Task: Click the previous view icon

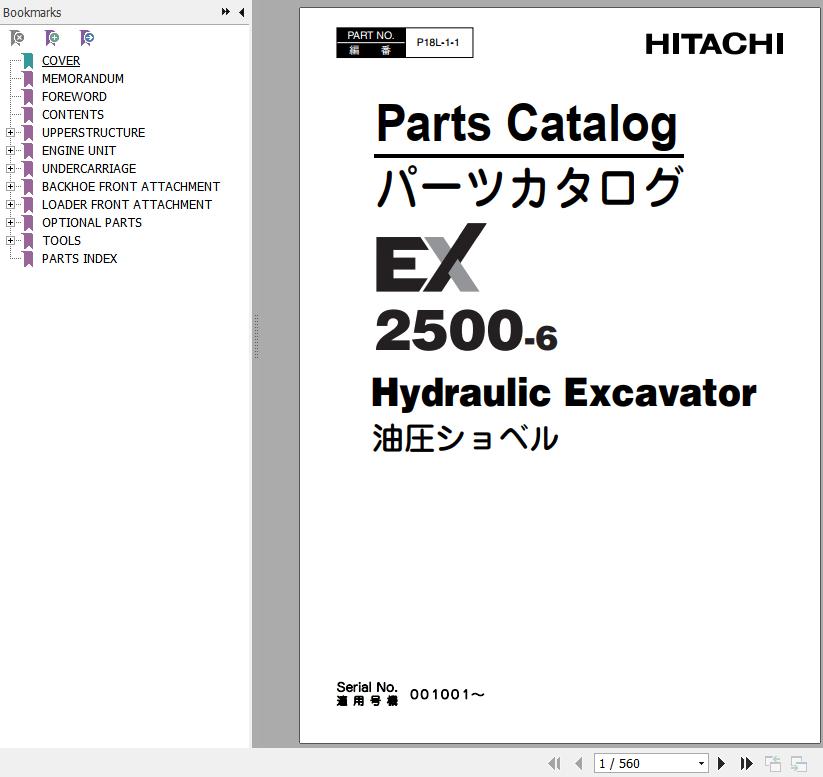Action: tap(773, 763)
